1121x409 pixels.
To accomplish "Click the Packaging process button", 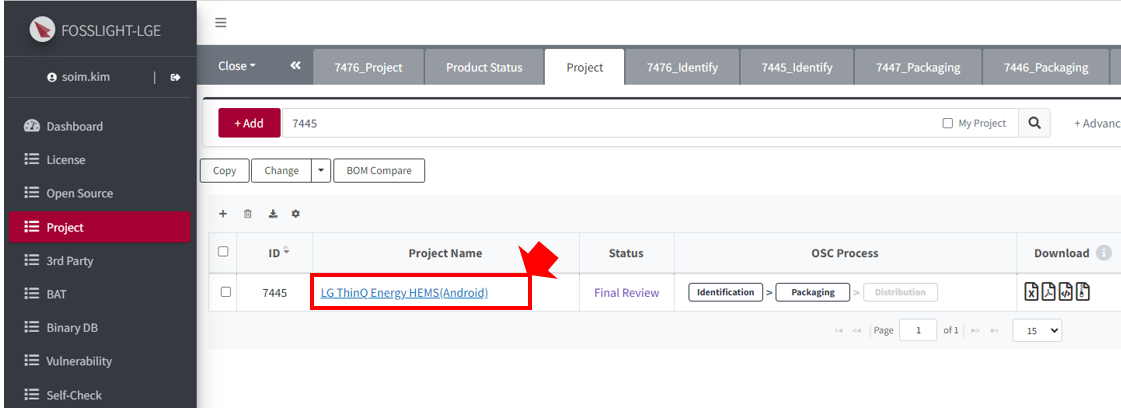I will 813,292.
